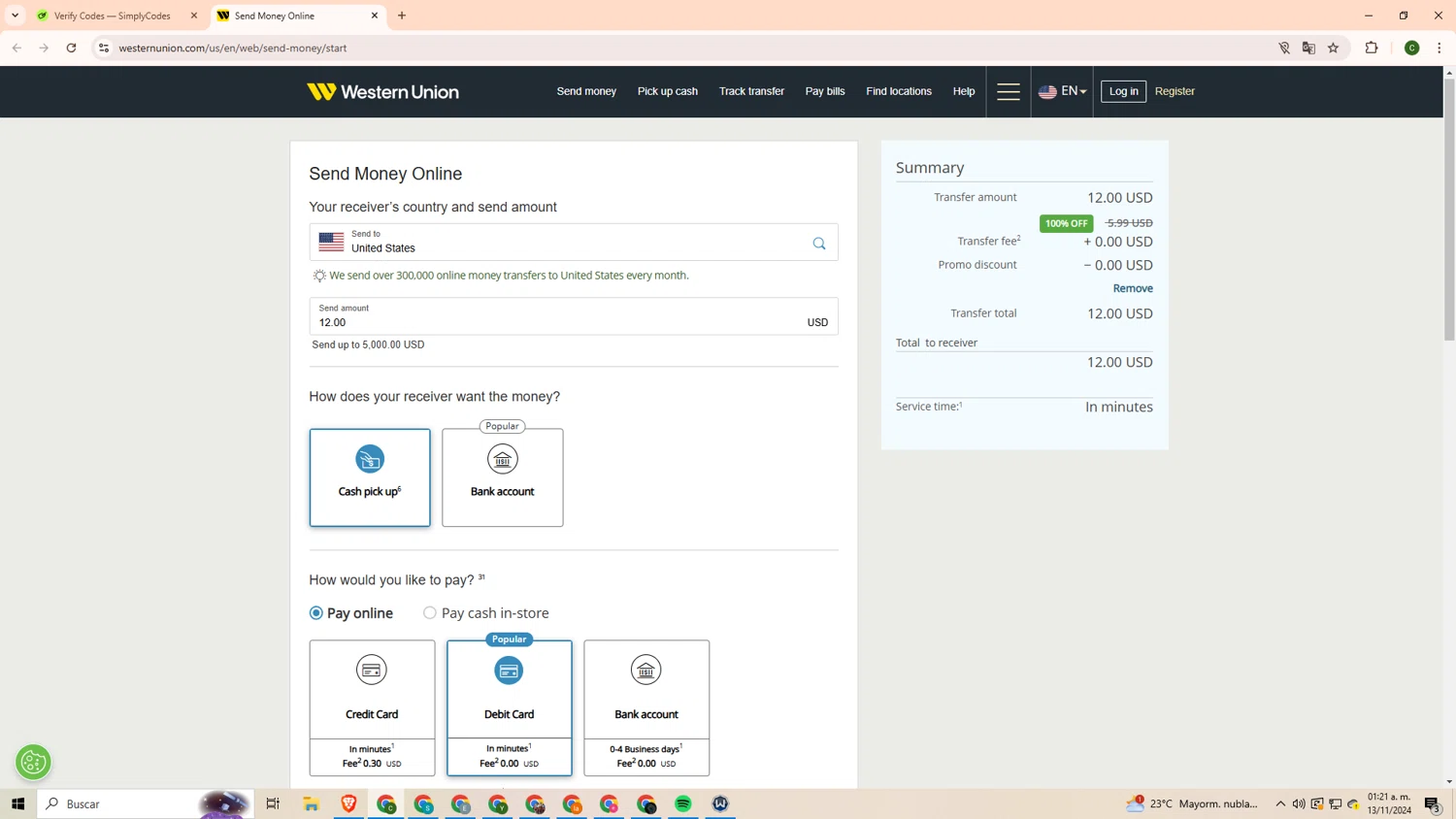Click the Log in button
The height and width of the screenshot is (819, 1456).
click(x=1123, y=91)
